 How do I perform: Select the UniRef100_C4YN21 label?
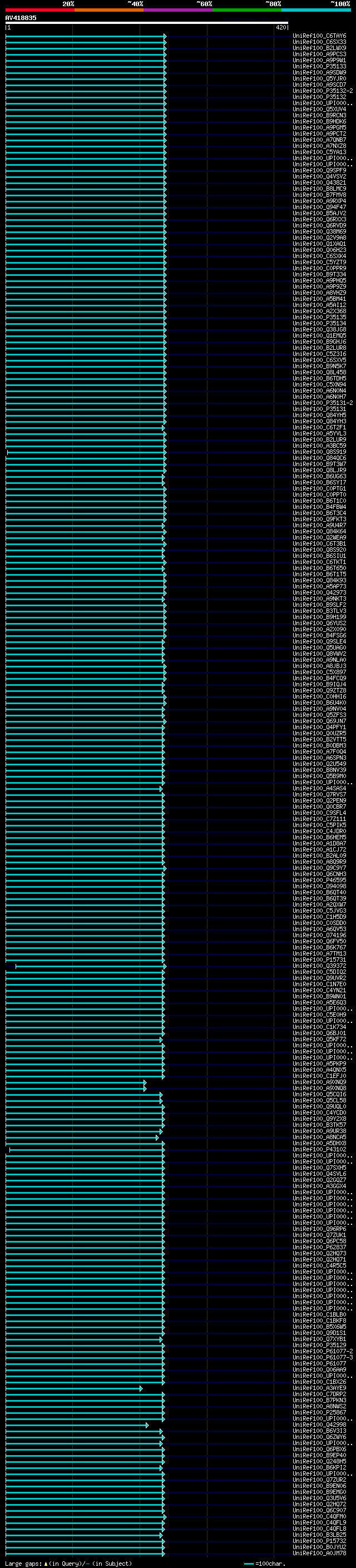pyautogui.click(x=319, y=990)
